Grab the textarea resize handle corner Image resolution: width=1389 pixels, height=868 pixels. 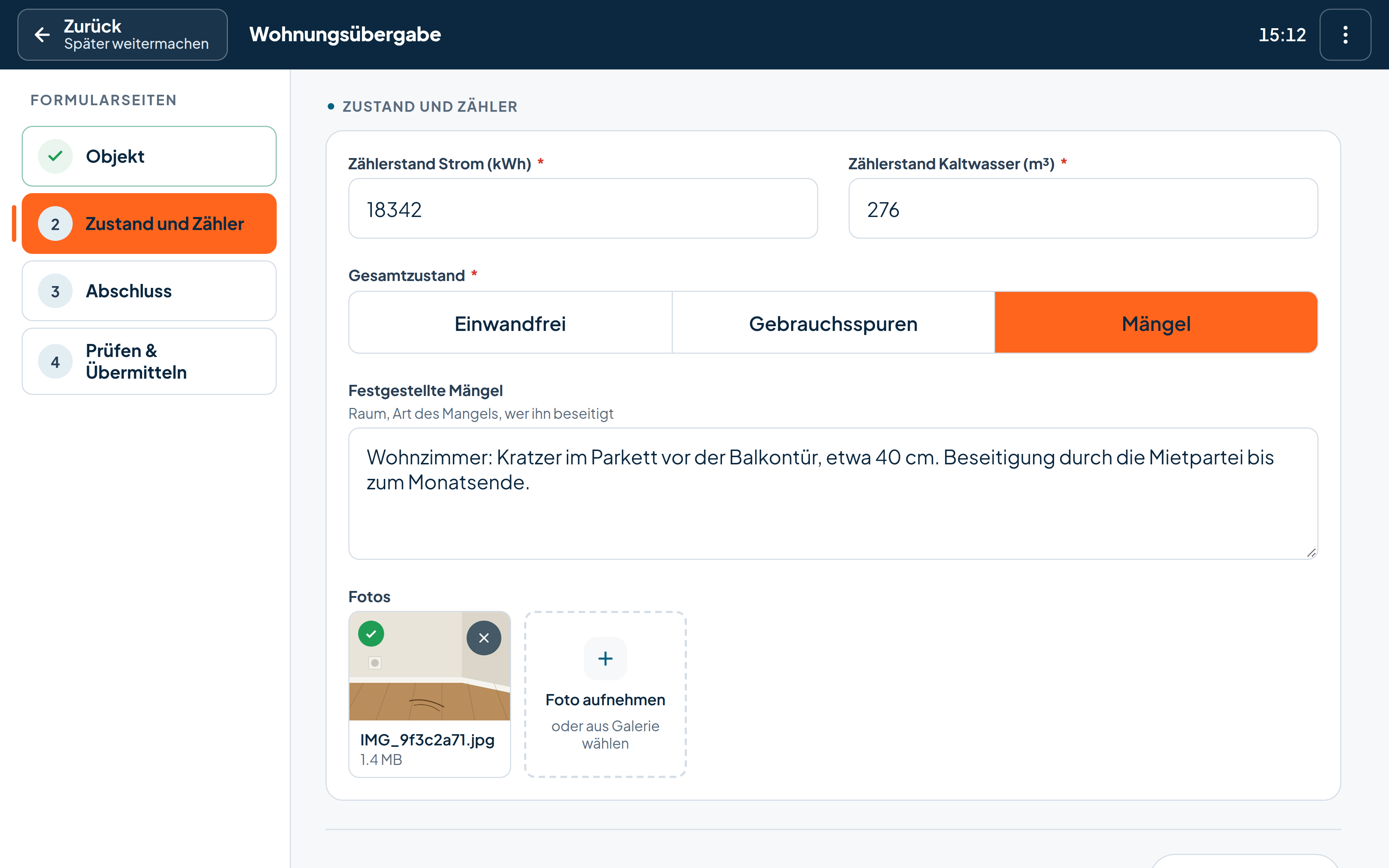tap(1311, 553)
